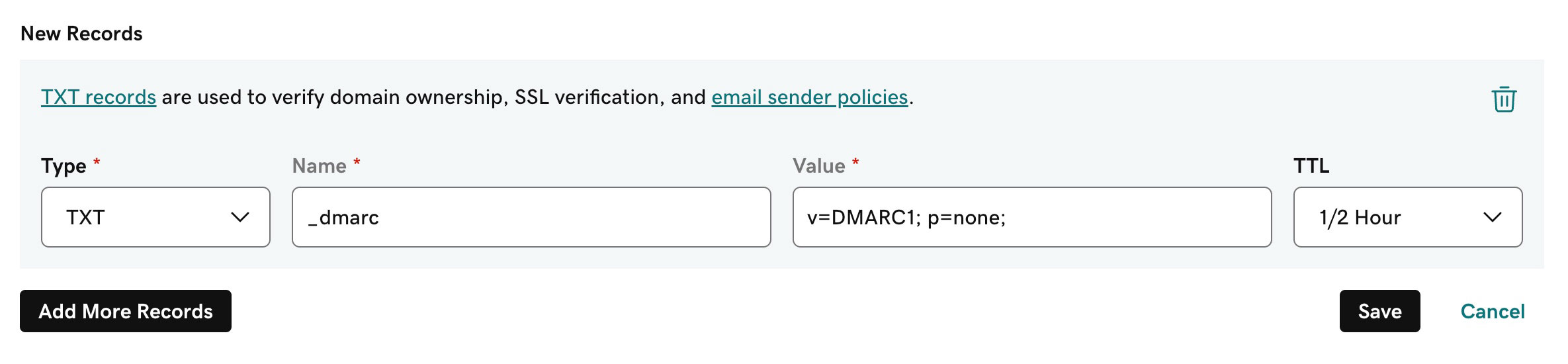This screenshot has width=1568, height=364.
Task: Click the Type field label
Action: pyautogui.click(x=64, y=165)
